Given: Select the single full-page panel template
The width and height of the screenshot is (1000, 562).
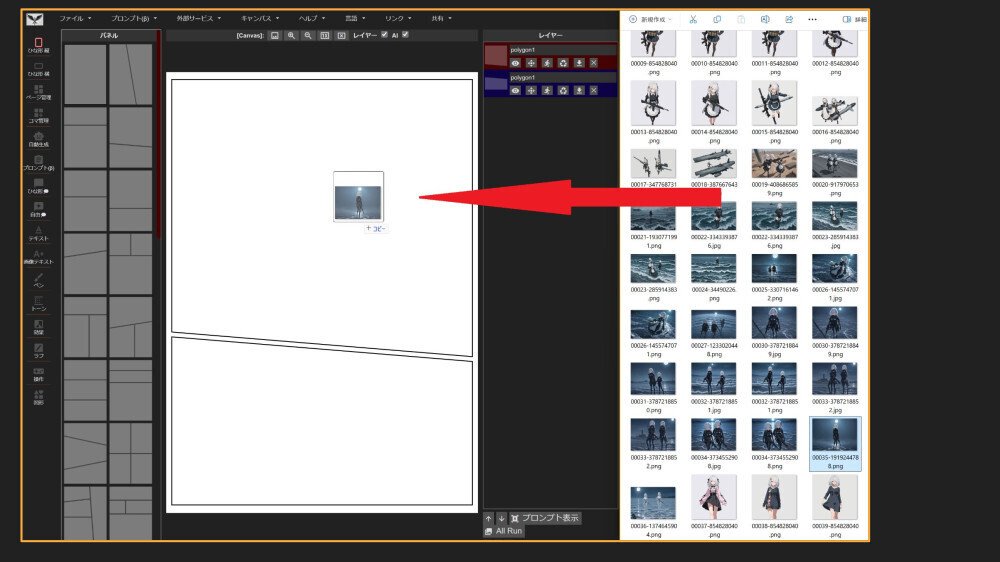Looking at the screenshot, I should coord(85,74).
